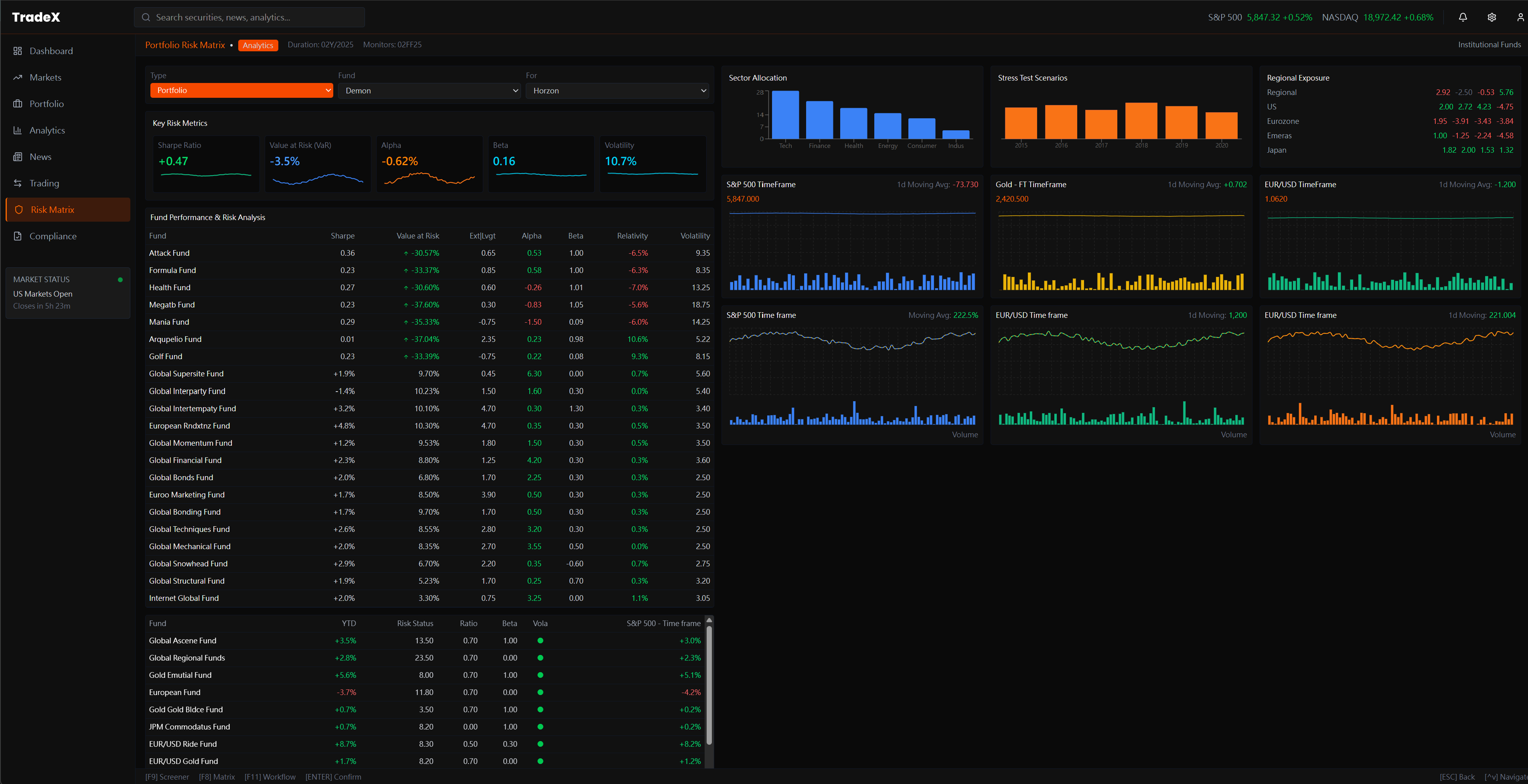Click the Analytics bar-chart icon
The height and width of the screenshot is (784, 1528).
click(x=18, y=130)
